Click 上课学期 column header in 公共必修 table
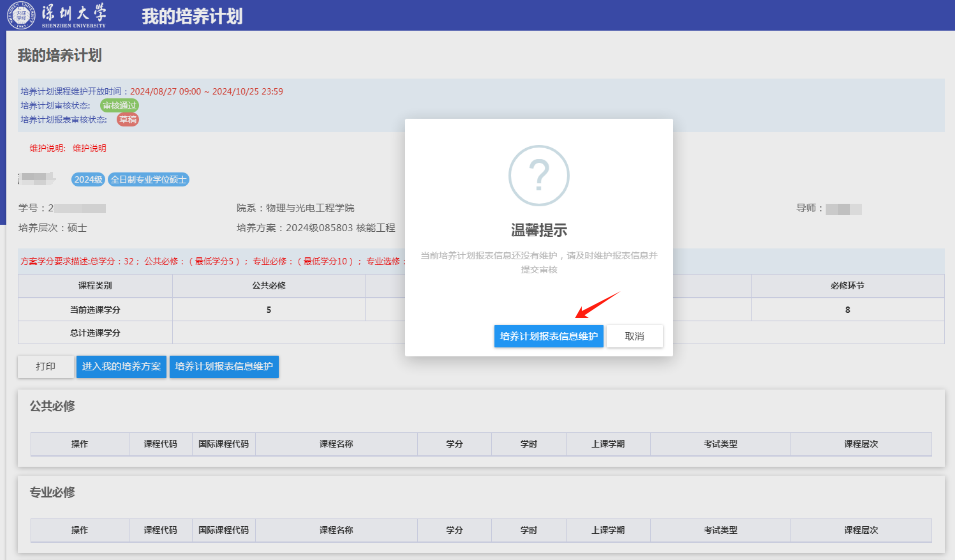This screenshot has height=560, width=955. pyautogui.click(x=607, y=444)
